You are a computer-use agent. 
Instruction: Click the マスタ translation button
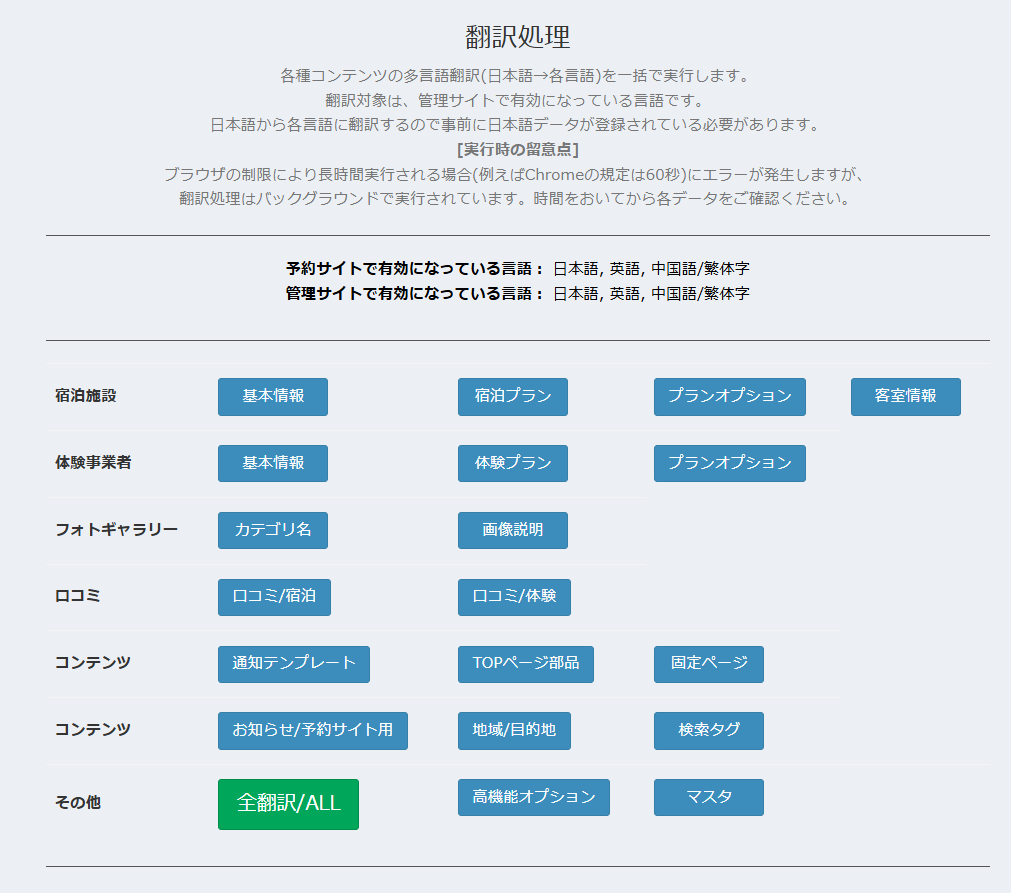(x=708, y=797)
